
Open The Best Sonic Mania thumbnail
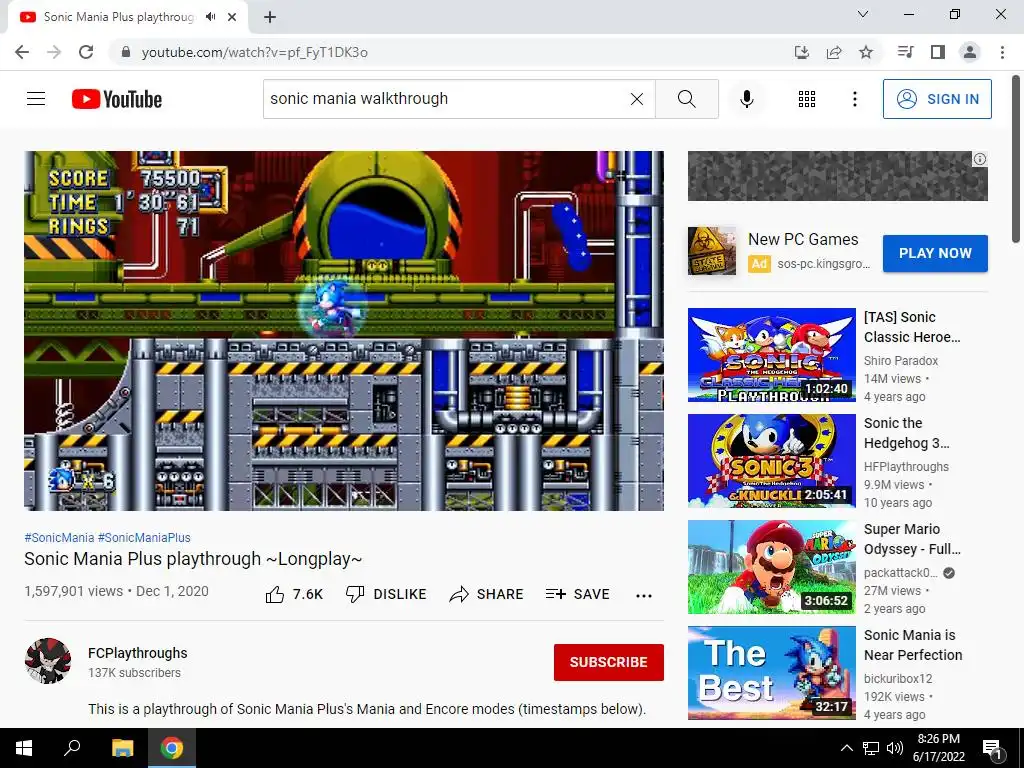771,673
